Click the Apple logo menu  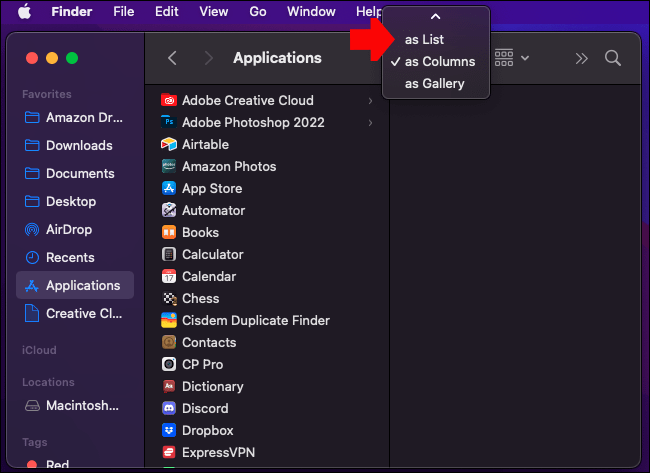coord(25,11)
